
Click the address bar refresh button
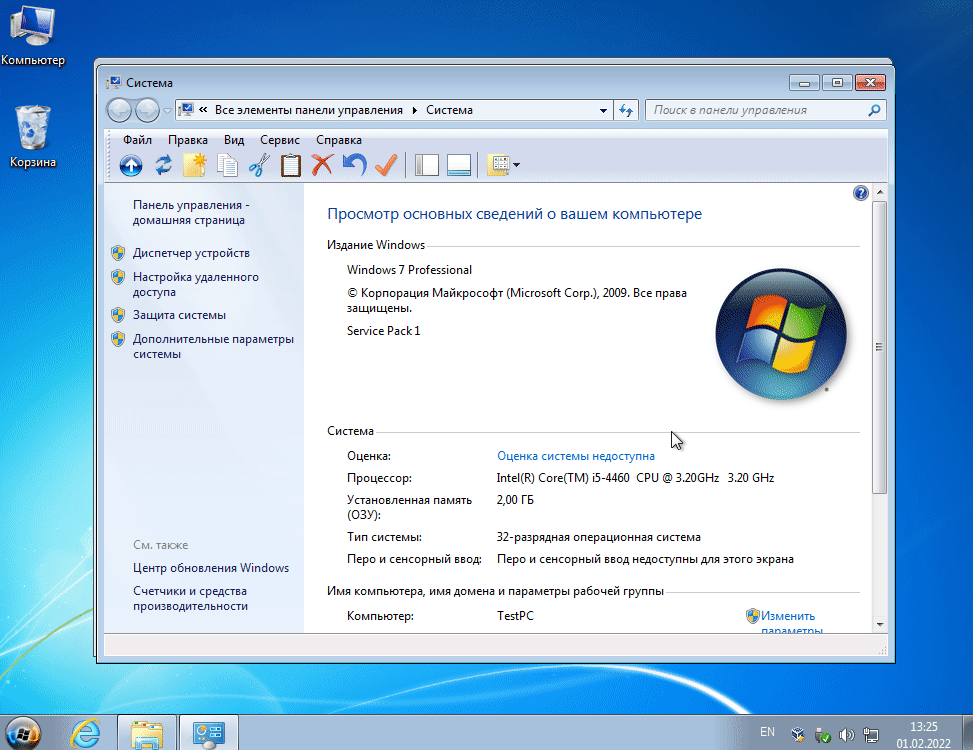626,110
